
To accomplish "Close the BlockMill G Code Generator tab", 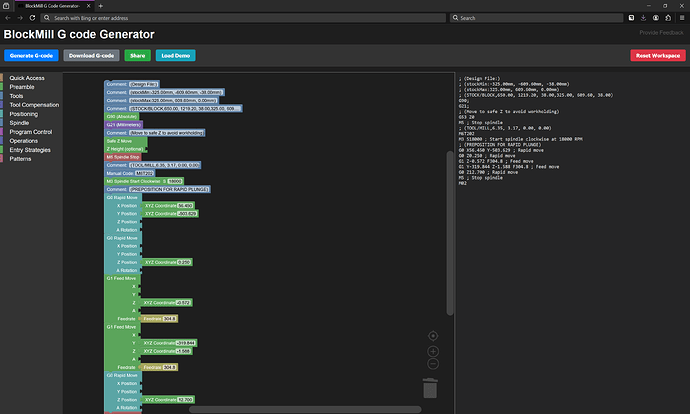I will click(x=88, y=6).
